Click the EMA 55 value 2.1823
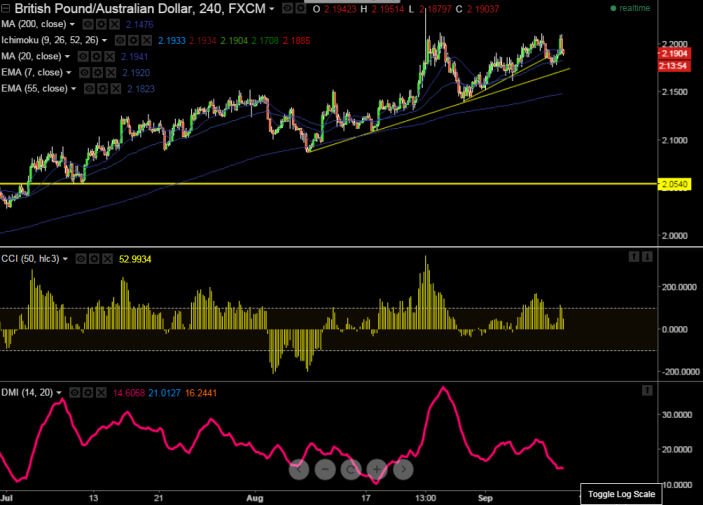 pos(141,89)
